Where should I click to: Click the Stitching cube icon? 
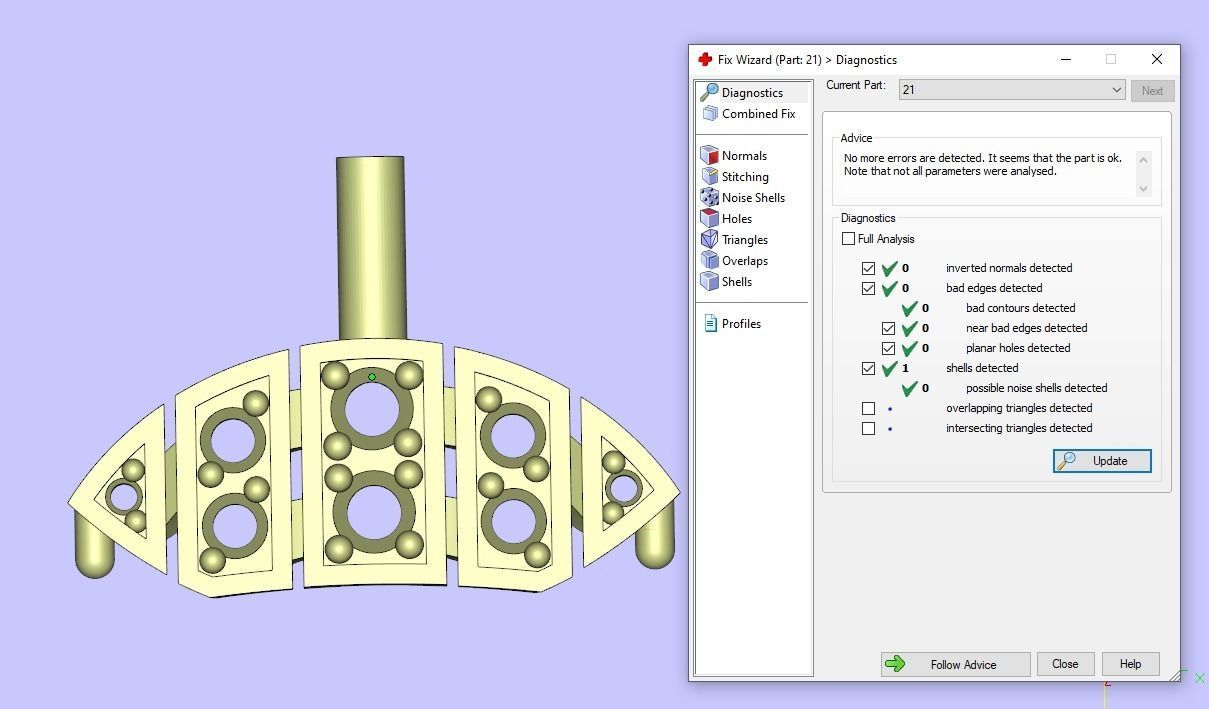pyautogui.click(x=709, y=176)
